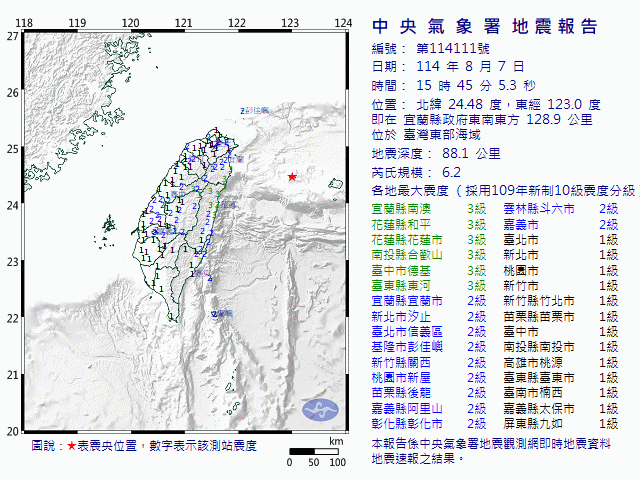Image resolution: width=640 pixels, height=480 pixels.
Task: Click the 彭佳嶼 island label on the map
Action: [258, 111]
